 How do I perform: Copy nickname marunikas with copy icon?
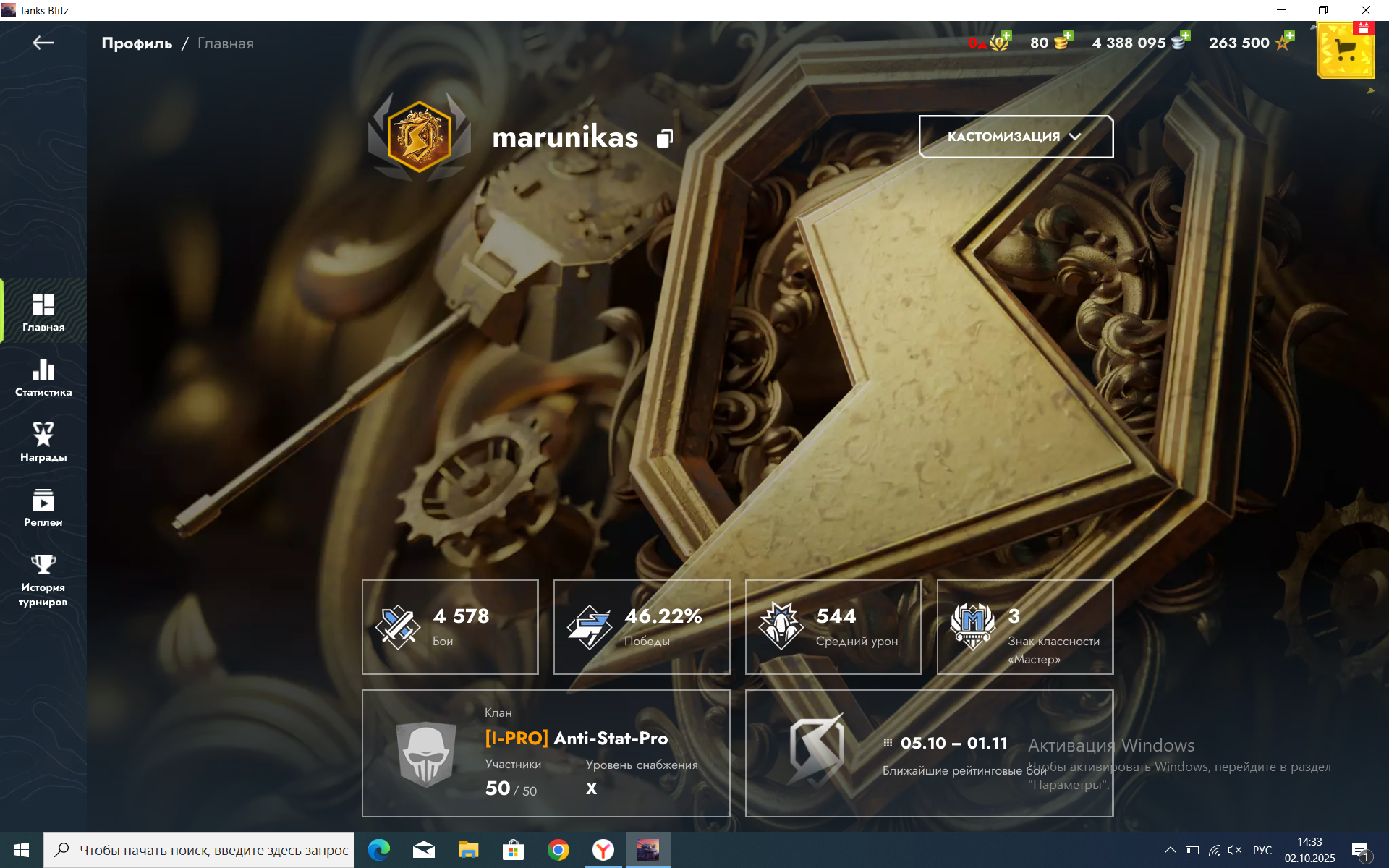pyautogui.click(x=664, y=138)
